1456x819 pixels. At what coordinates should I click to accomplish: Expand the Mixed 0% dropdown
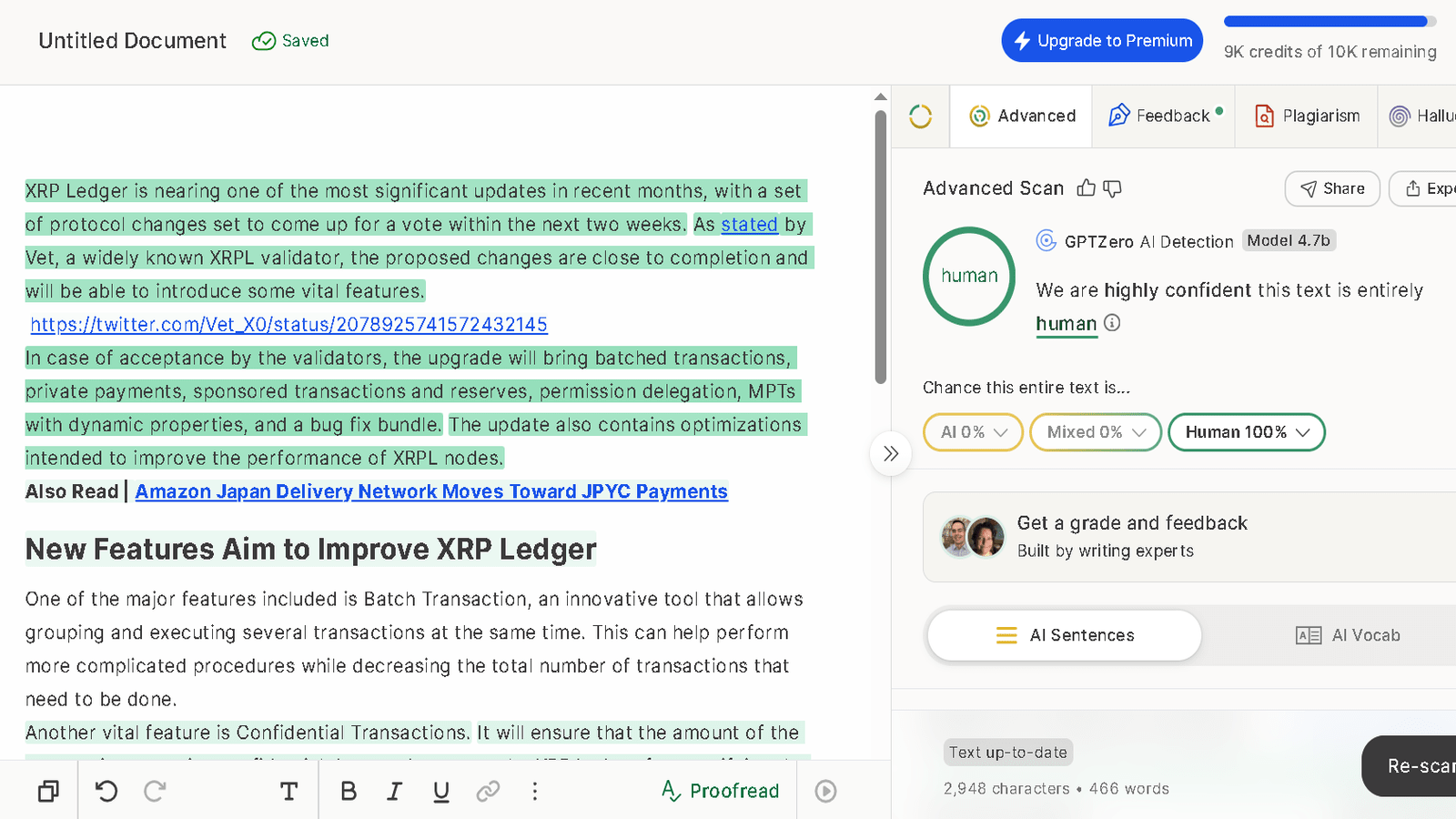click(x=1096, y=432)
